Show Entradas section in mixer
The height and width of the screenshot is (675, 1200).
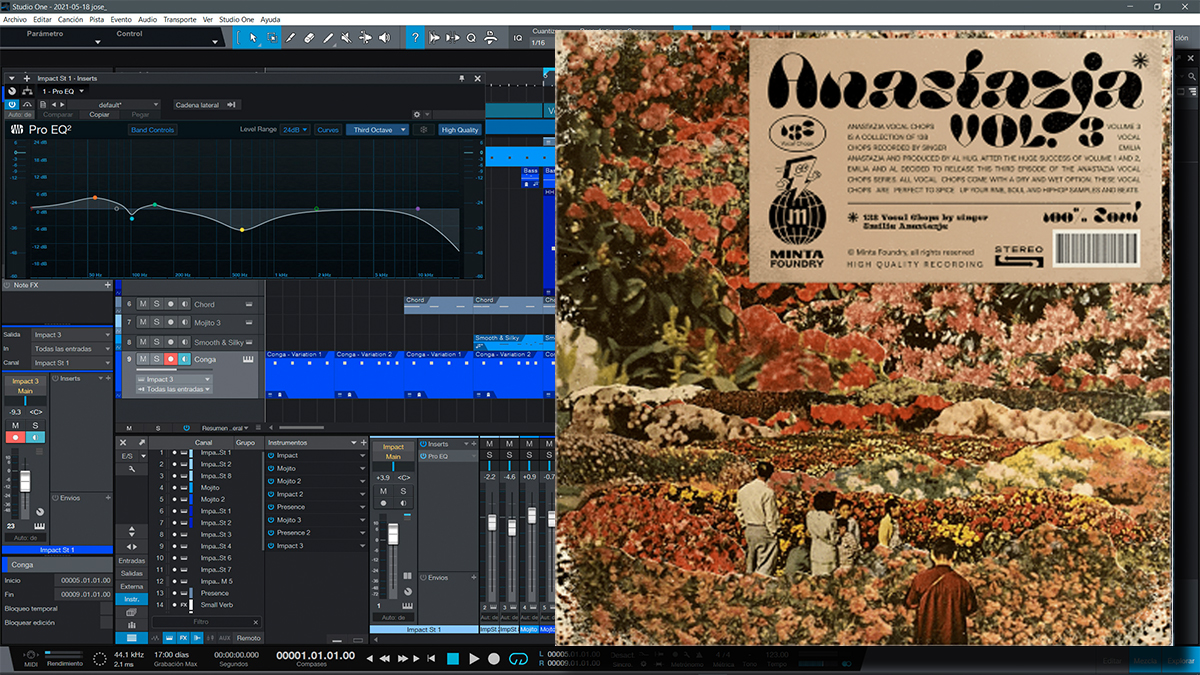click(131, 560)
